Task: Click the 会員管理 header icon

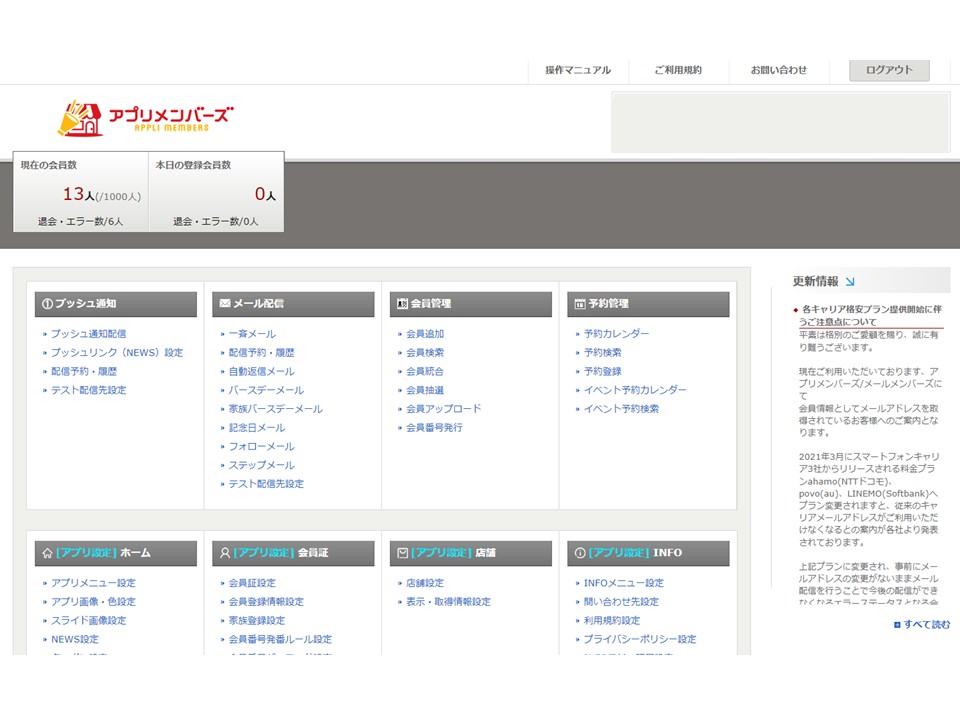Action: pos(402,304)
